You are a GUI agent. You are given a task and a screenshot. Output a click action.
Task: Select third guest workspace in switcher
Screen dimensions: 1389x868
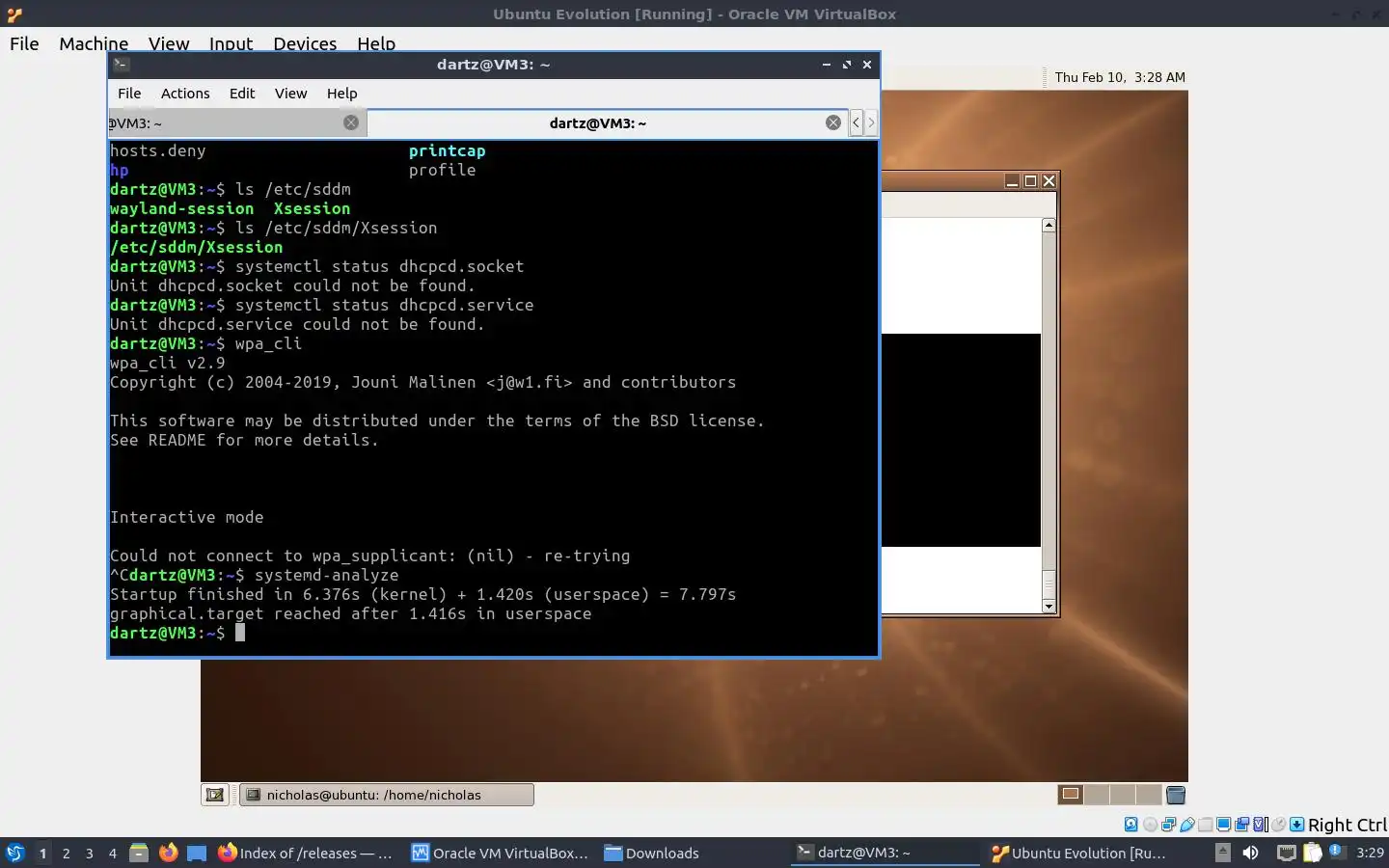1123,795
